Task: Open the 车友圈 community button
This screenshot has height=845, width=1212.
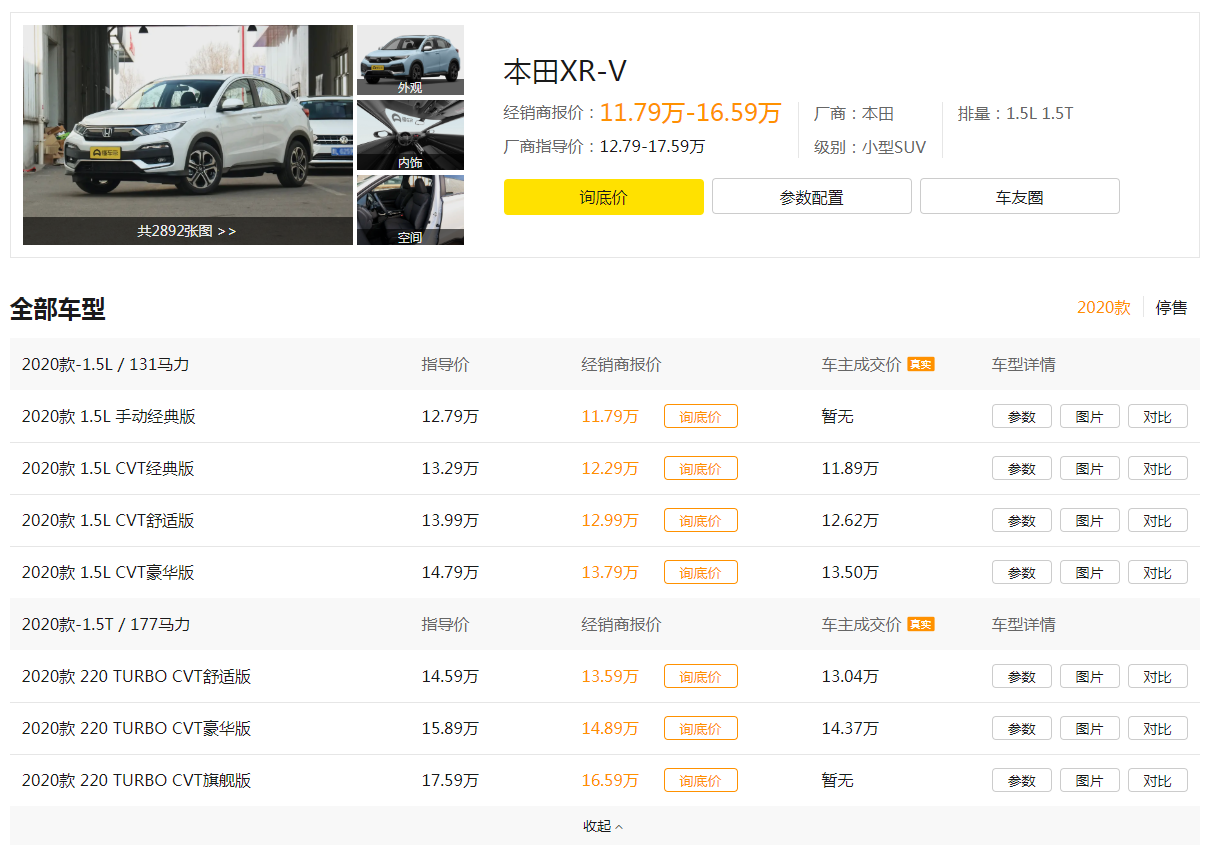Action: tap(1020, 197)
